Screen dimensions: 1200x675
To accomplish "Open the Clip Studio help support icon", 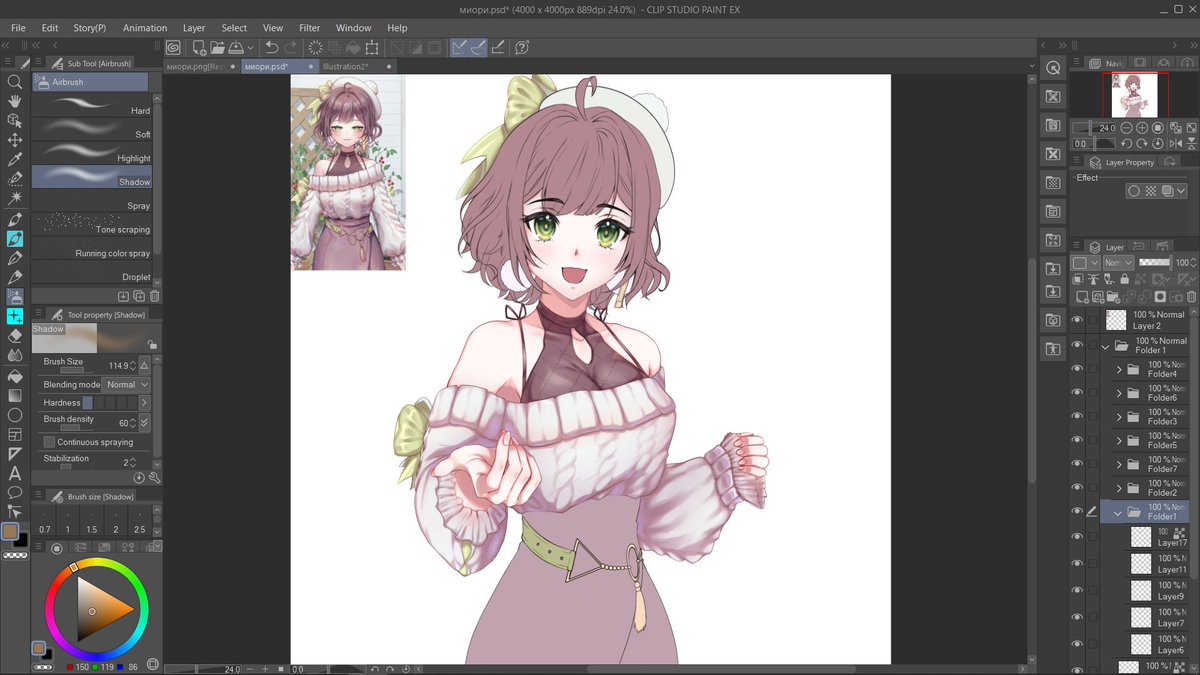I will click(x=522, y=47).
